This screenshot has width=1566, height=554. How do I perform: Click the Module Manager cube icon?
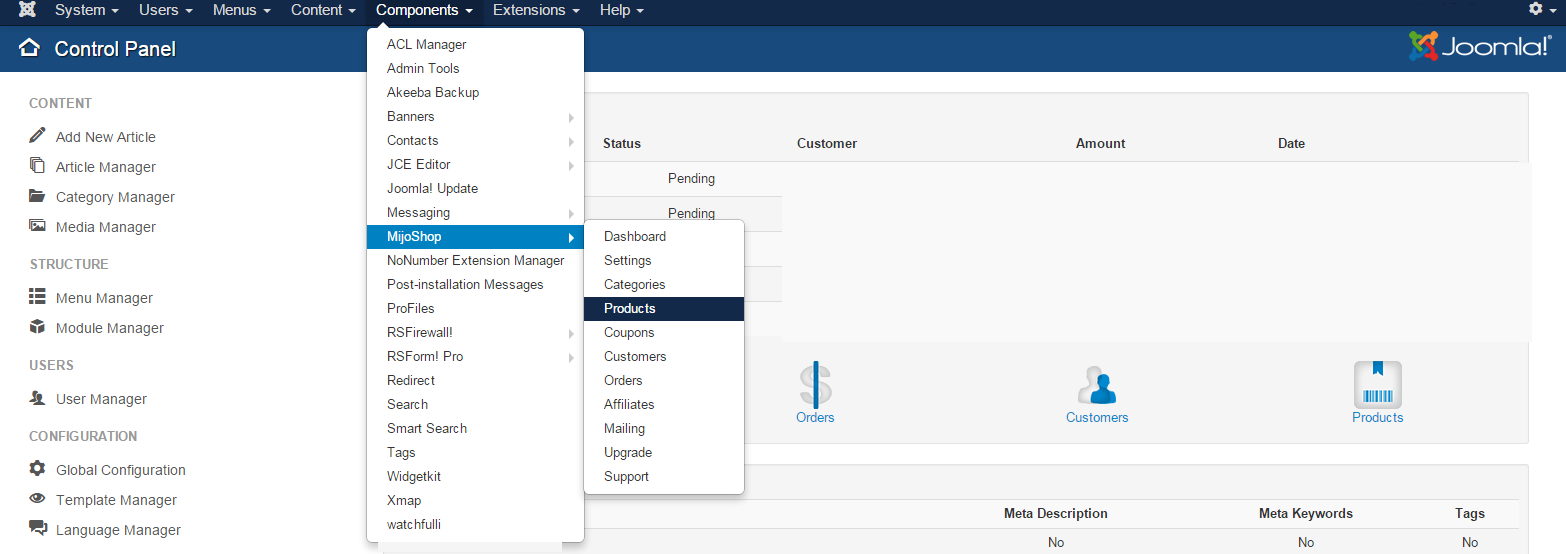pyautogui.click(x=38, y=327)
